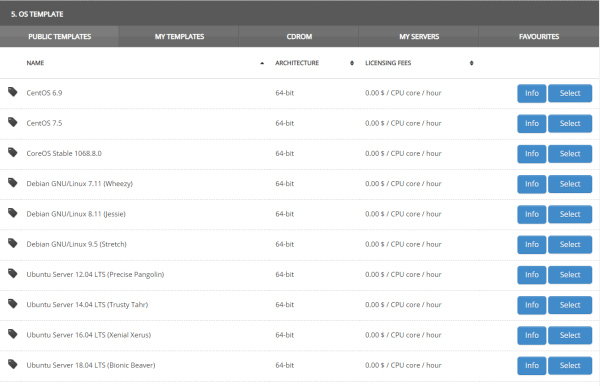This screenshot has width=600, height=386.
Task: Sort the list by the Name column arrow
Action: 262,63
